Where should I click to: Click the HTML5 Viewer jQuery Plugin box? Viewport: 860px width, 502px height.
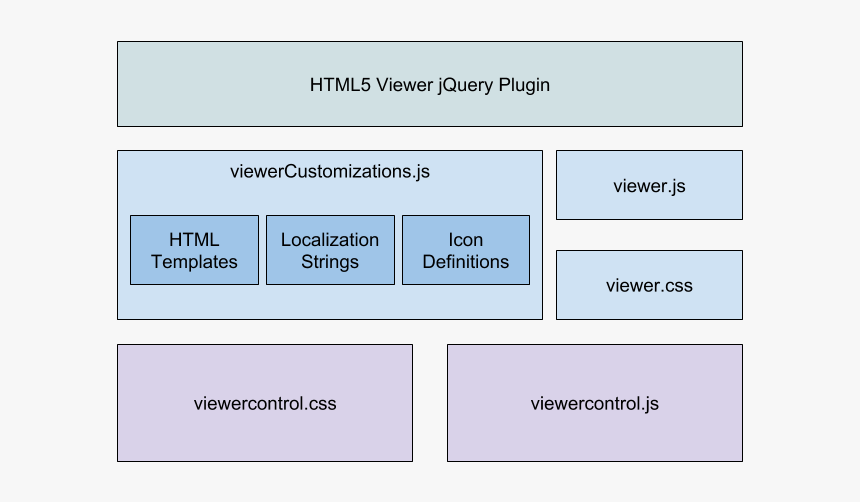[429, 84]
